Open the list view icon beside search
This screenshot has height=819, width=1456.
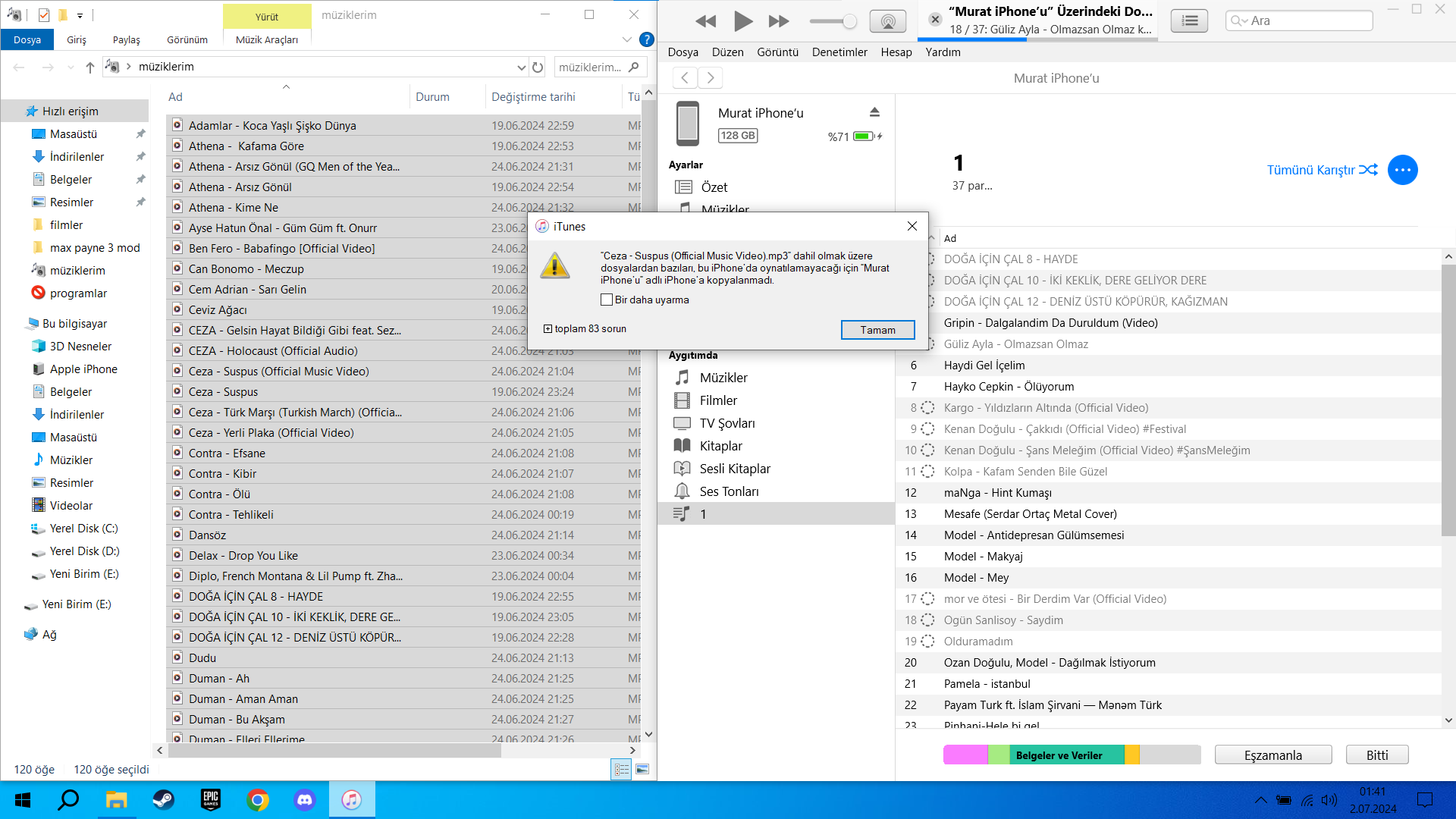[1188, 21]
